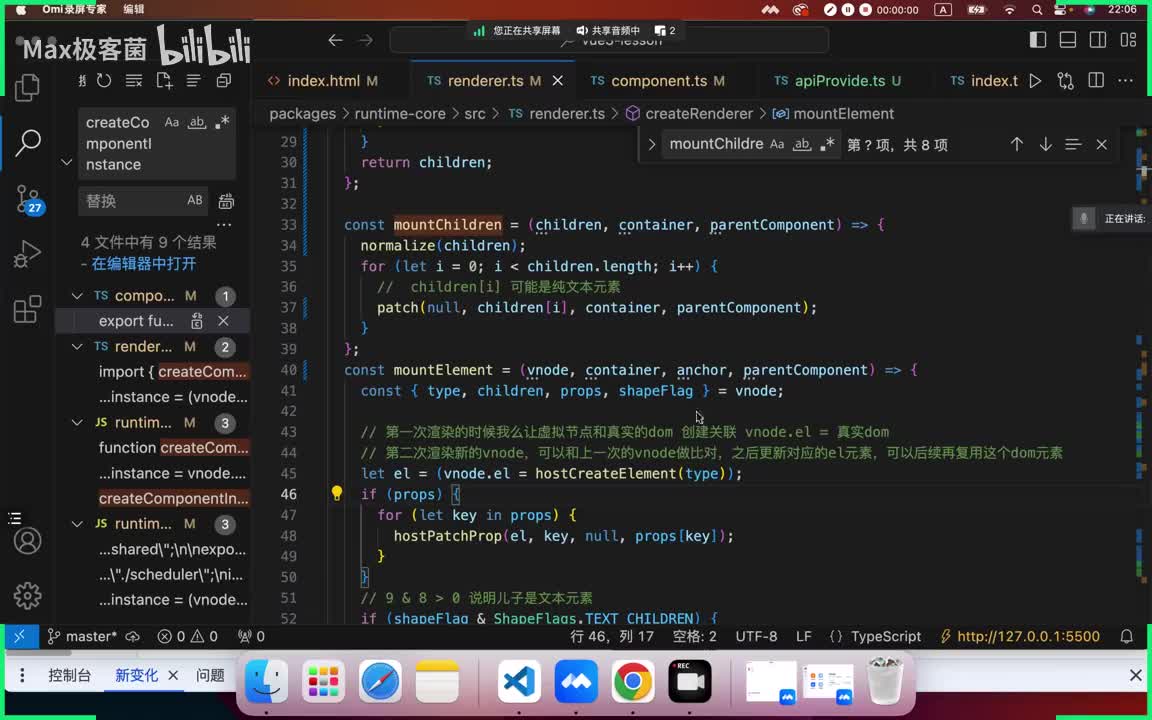Switch to the component.ts editor tab
Image resolution: width=1152 pixels, height=720 pixels.
pyautogui.click(x=658, y=81)
